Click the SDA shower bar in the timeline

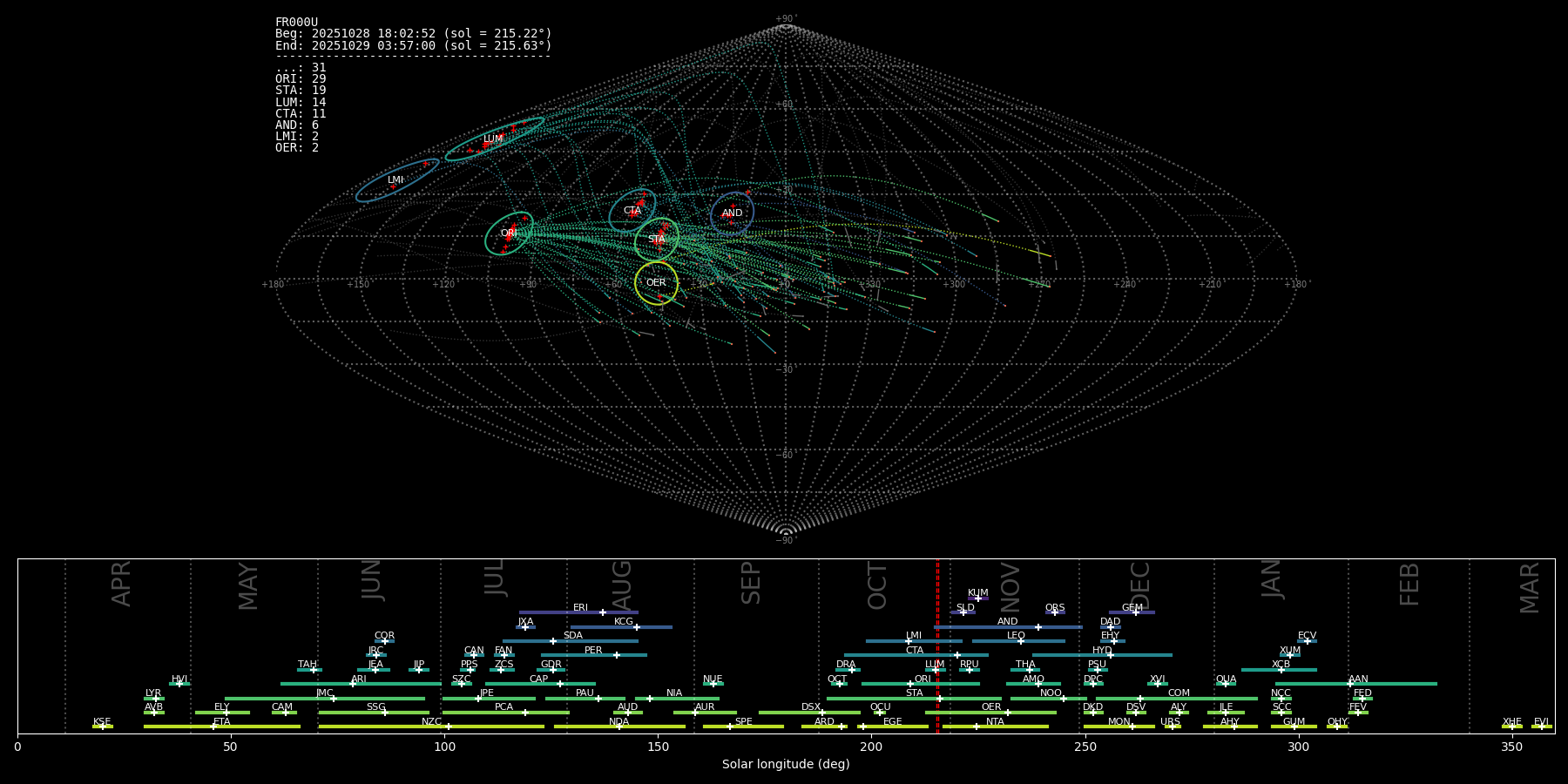[x=571, y=641]
